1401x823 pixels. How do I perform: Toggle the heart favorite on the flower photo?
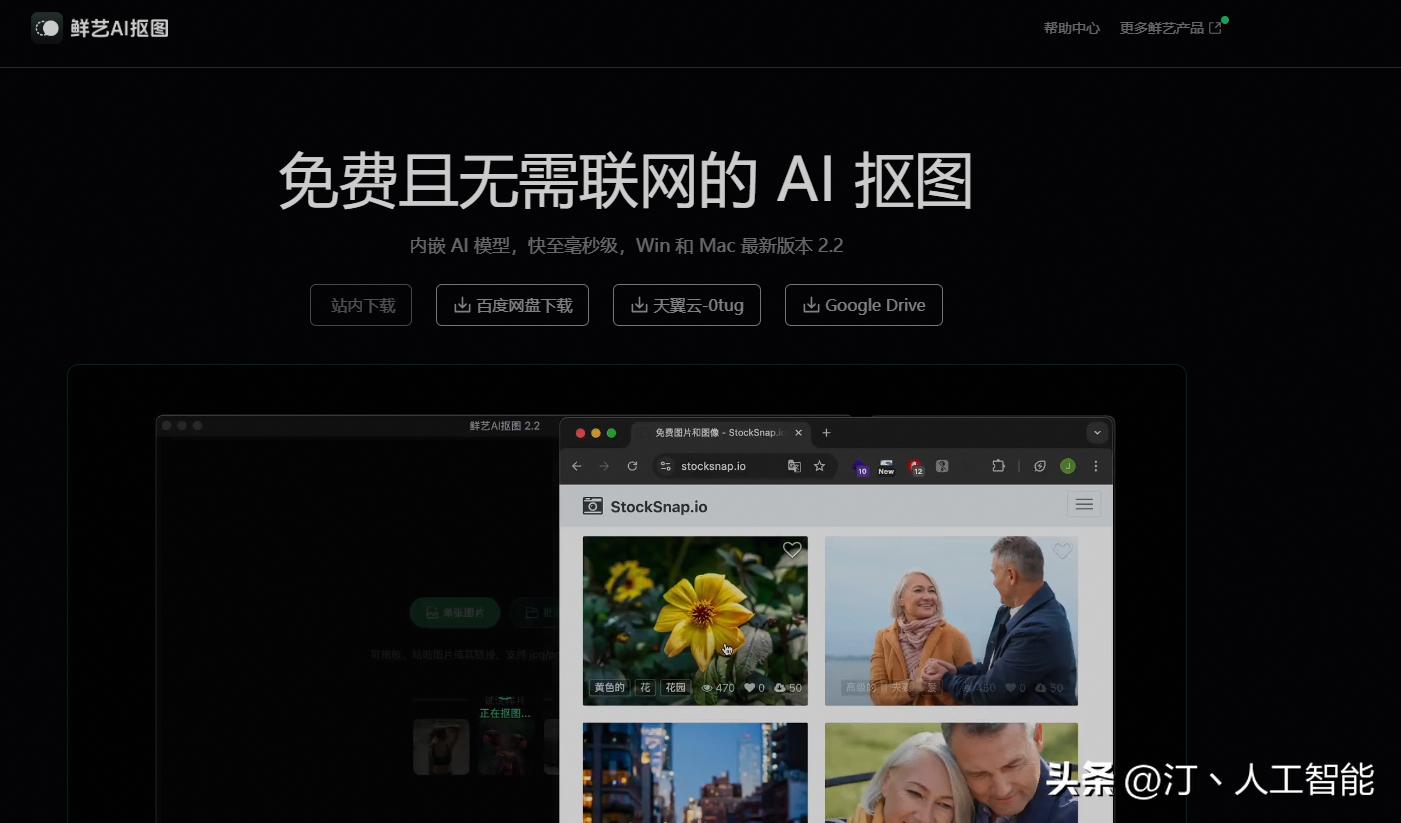pos(791,550)
